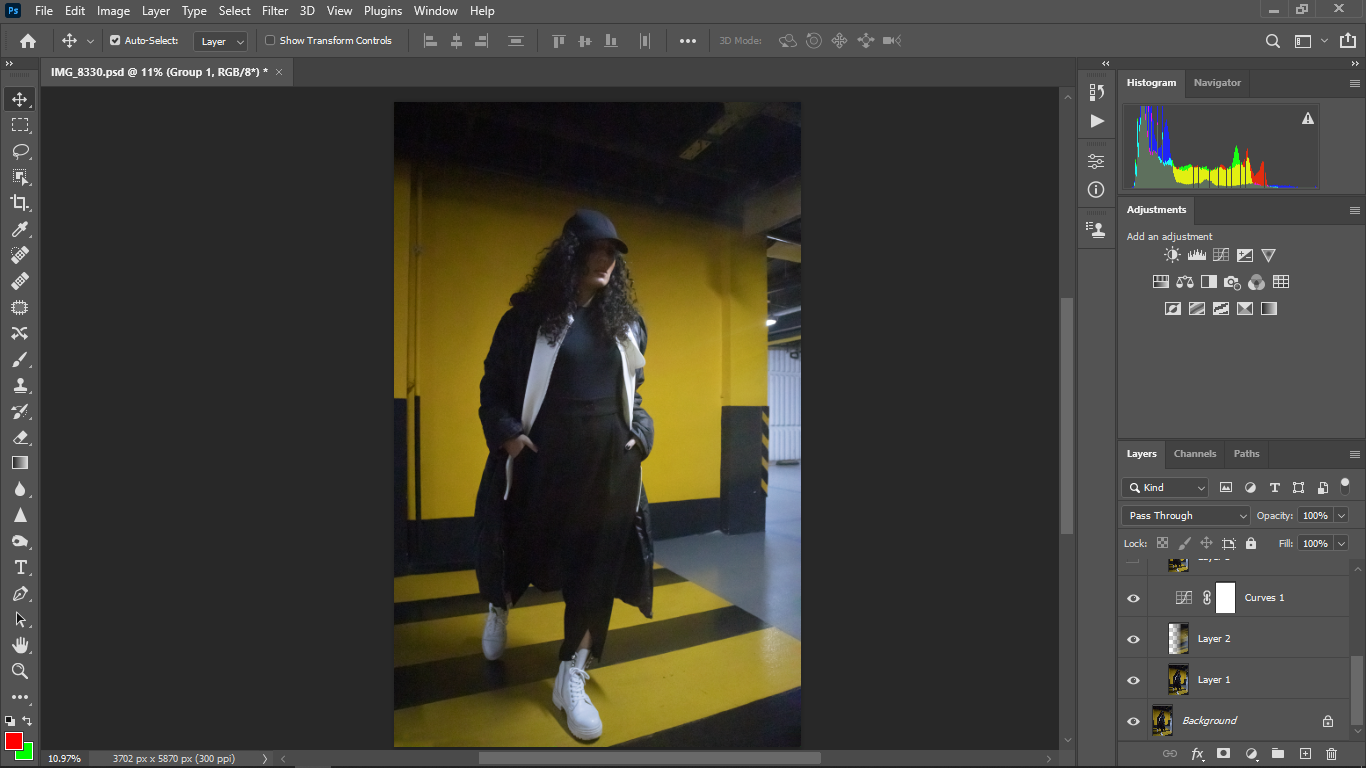The image size is (1366, 768).
Task: Add a Color Balance adjustment
Action: 1185,282
